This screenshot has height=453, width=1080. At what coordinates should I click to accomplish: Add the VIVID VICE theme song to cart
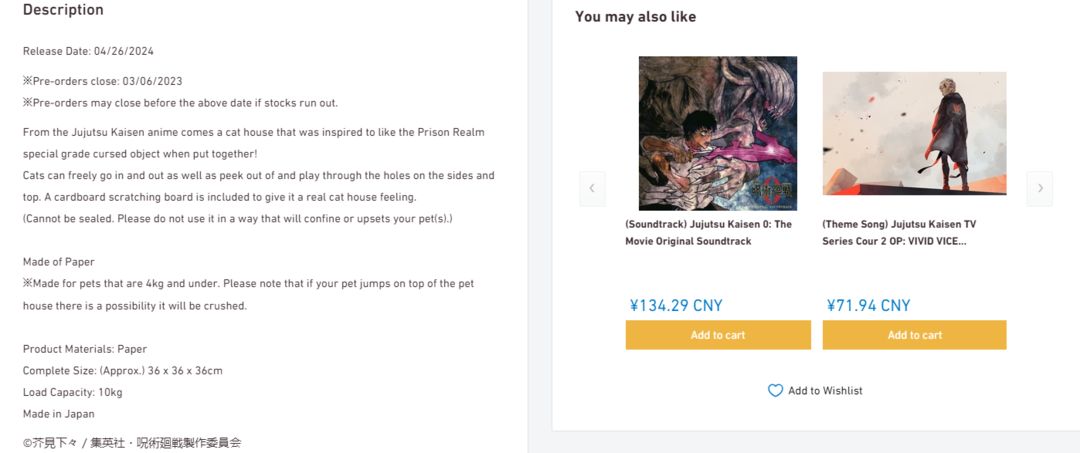[x=914, y=335]
